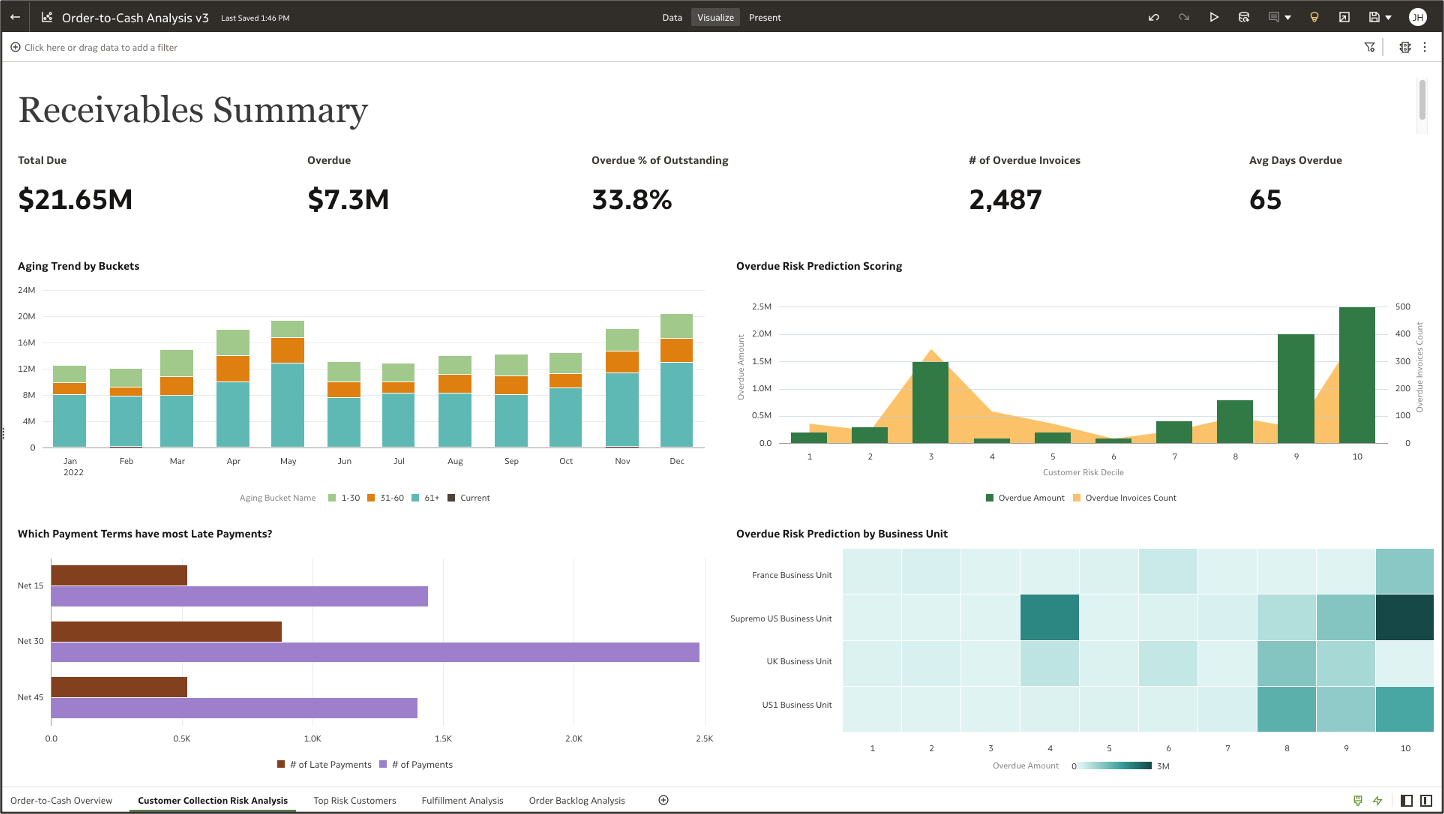The image size is (1444, 814).
Task: Expand the notes/comments dropdown arrow
Action: [1288, 17]
